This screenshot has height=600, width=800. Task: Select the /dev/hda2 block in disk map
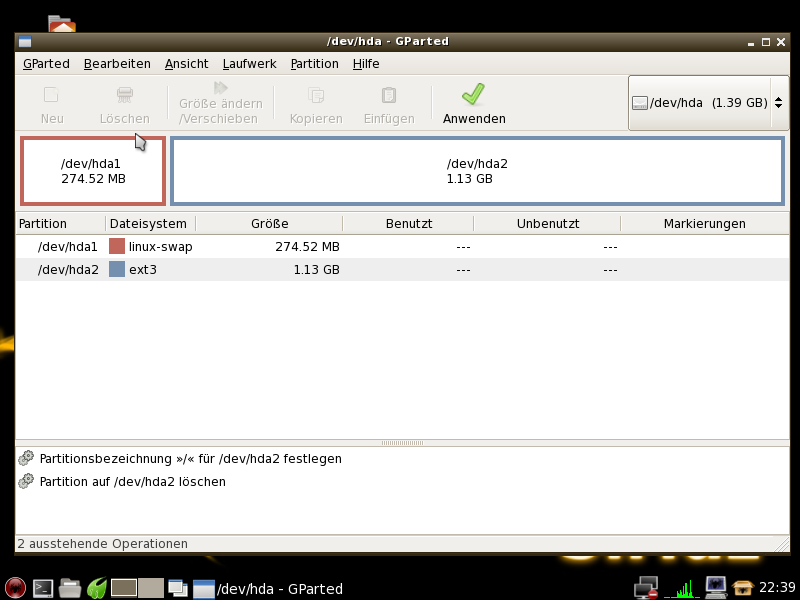(x=477, y=171)
